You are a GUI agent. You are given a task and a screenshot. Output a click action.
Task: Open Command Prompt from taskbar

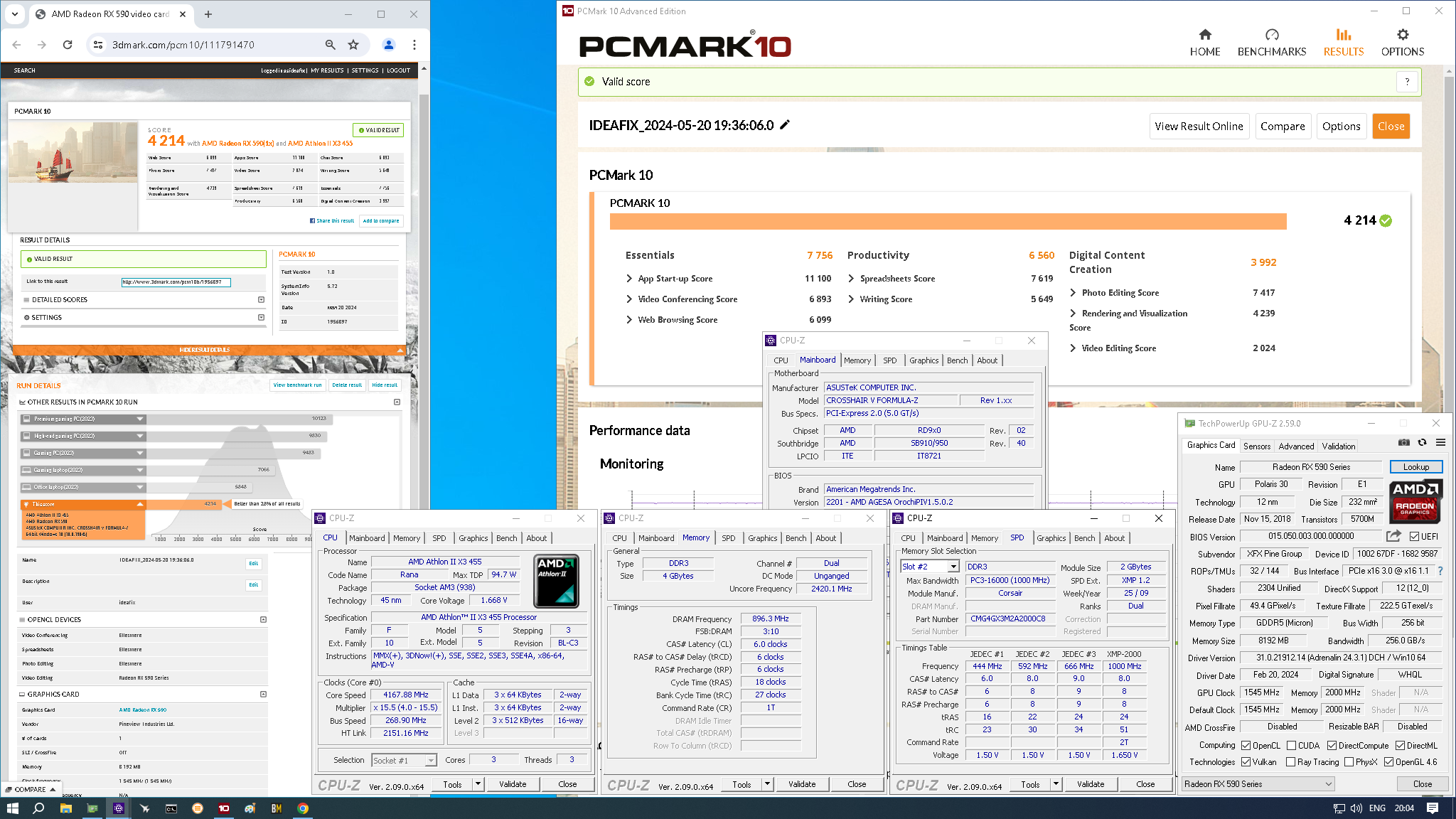[x=171, y=808]
